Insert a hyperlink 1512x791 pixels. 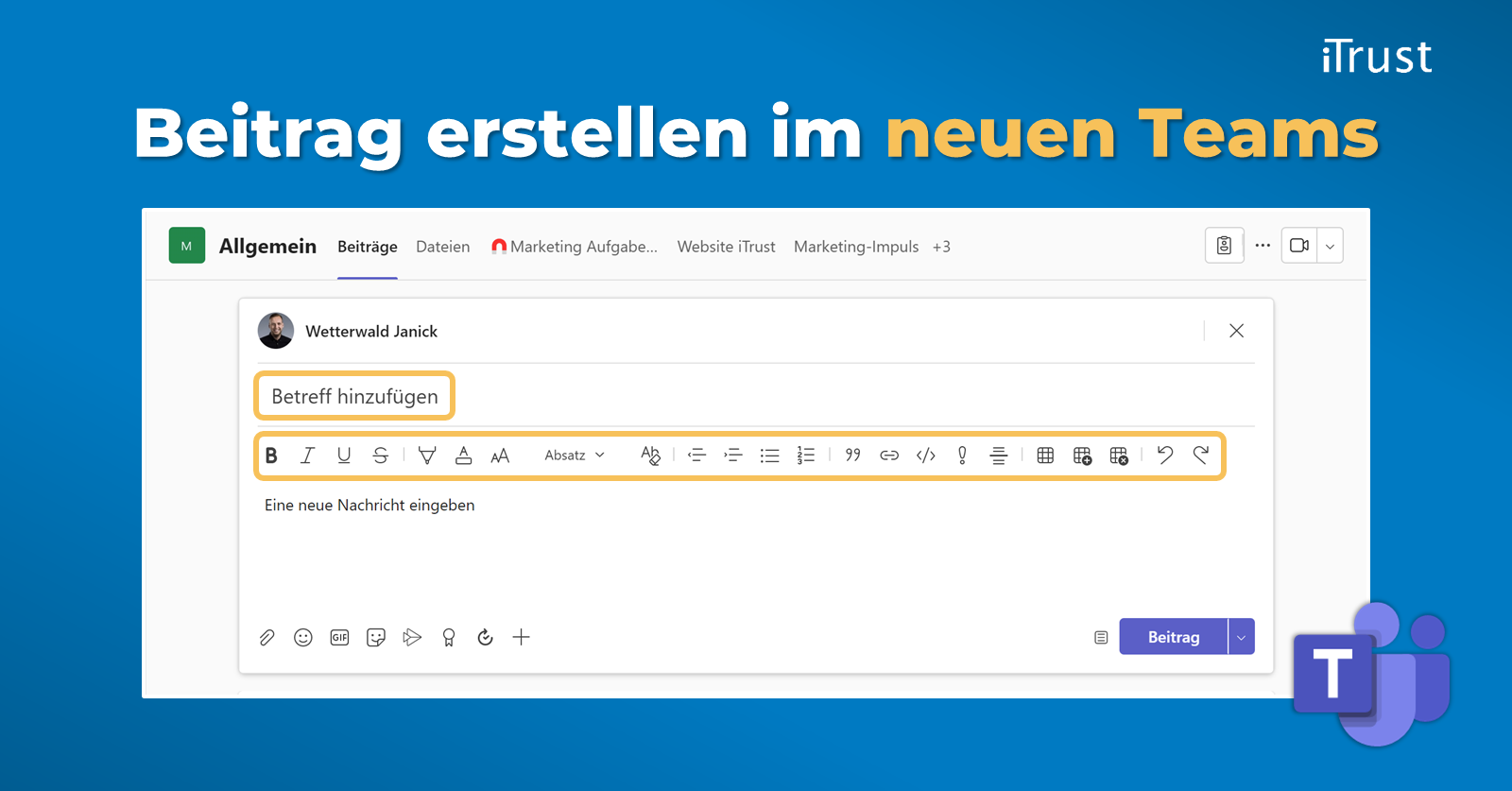pyautogui.click(x=889, y=456)
